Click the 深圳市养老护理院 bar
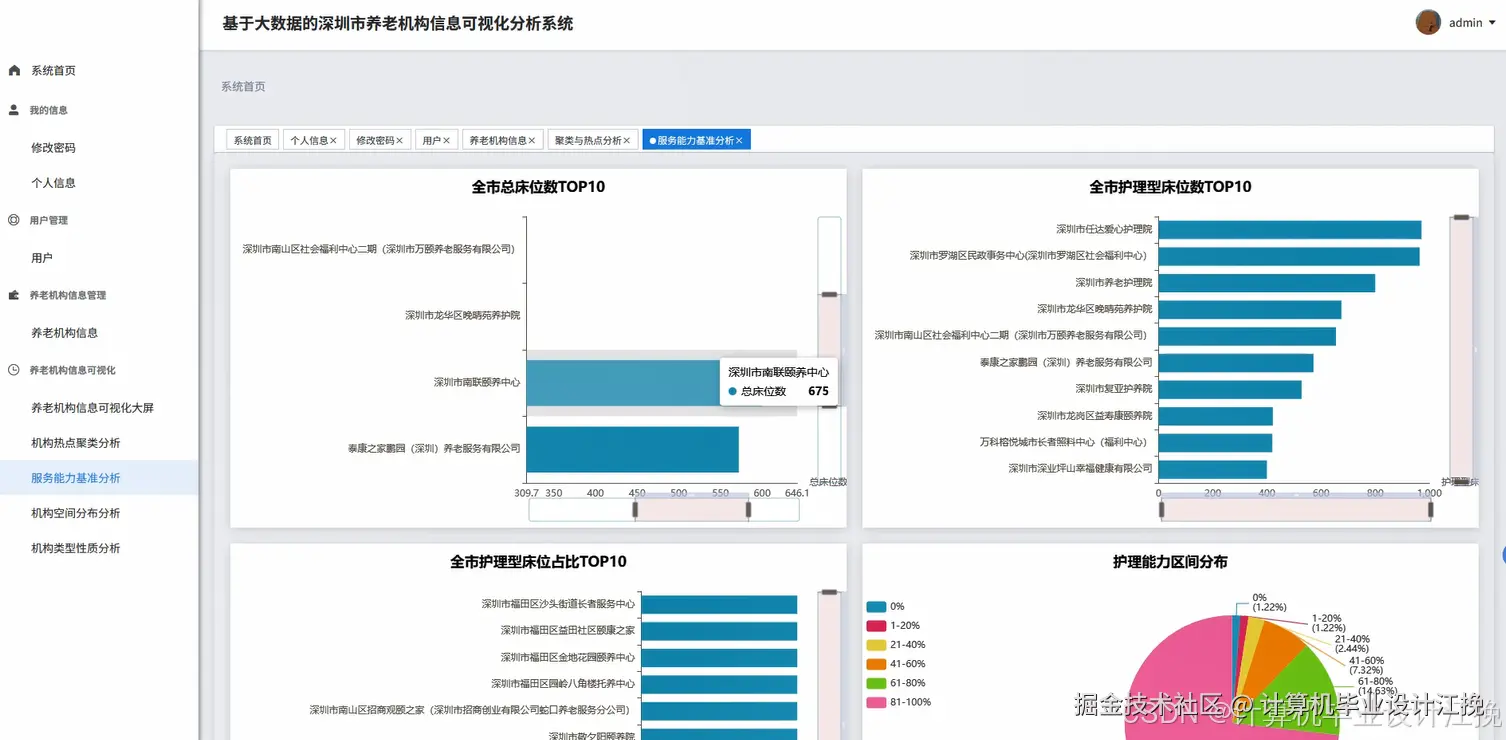This screenshot has height=740, width=1506. click(1266, 283)
